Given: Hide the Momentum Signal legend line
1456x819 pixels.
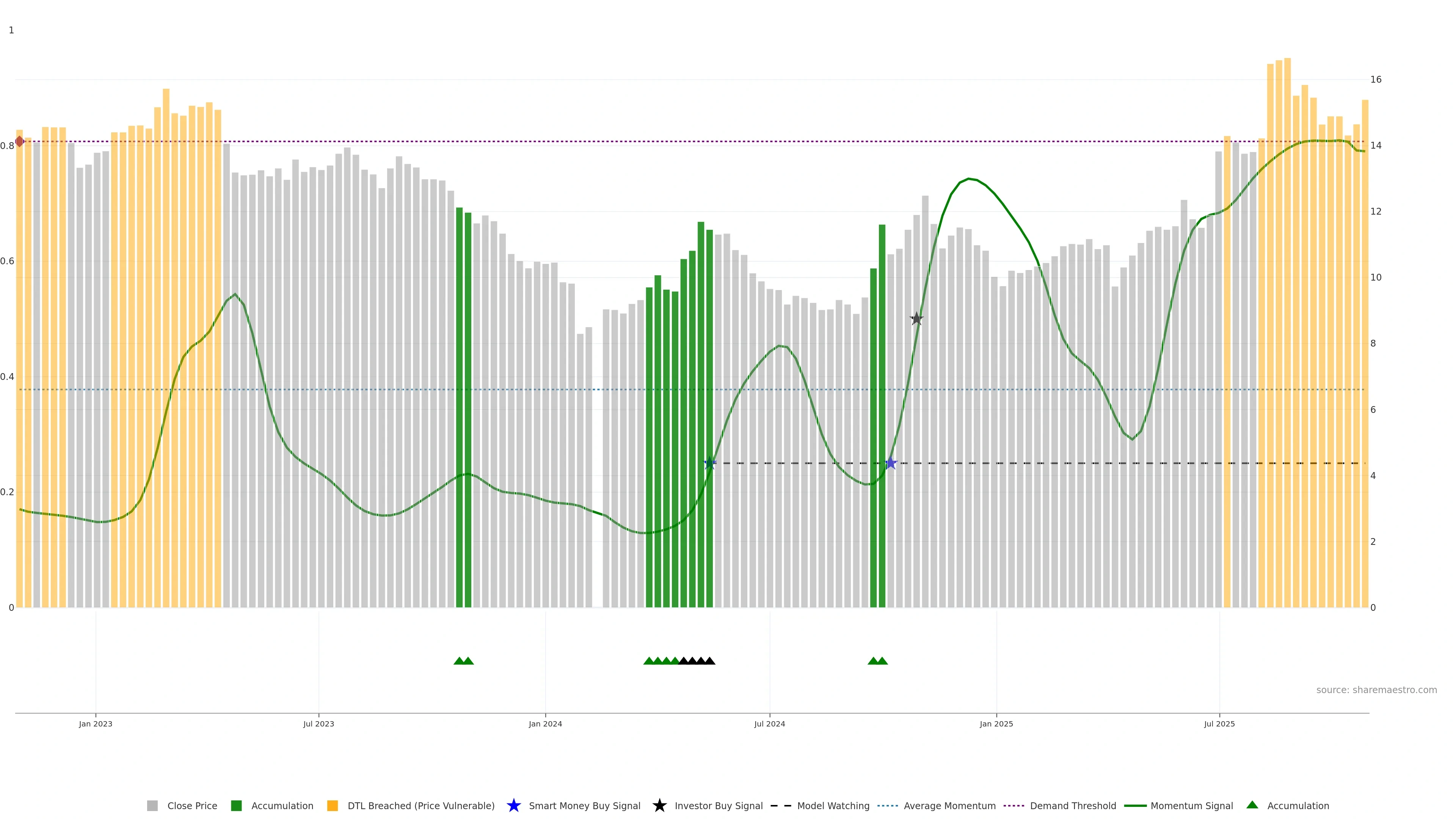Looking at the screenshot, I should click(1191, 806).
